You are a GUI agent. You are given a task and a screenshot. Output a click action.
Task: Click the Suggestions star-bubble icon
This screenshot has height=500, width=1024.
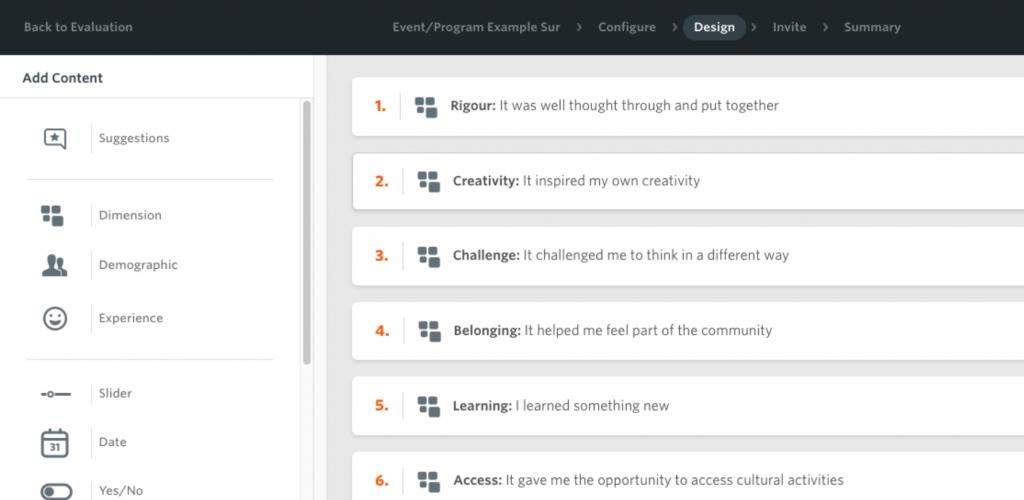55,138
